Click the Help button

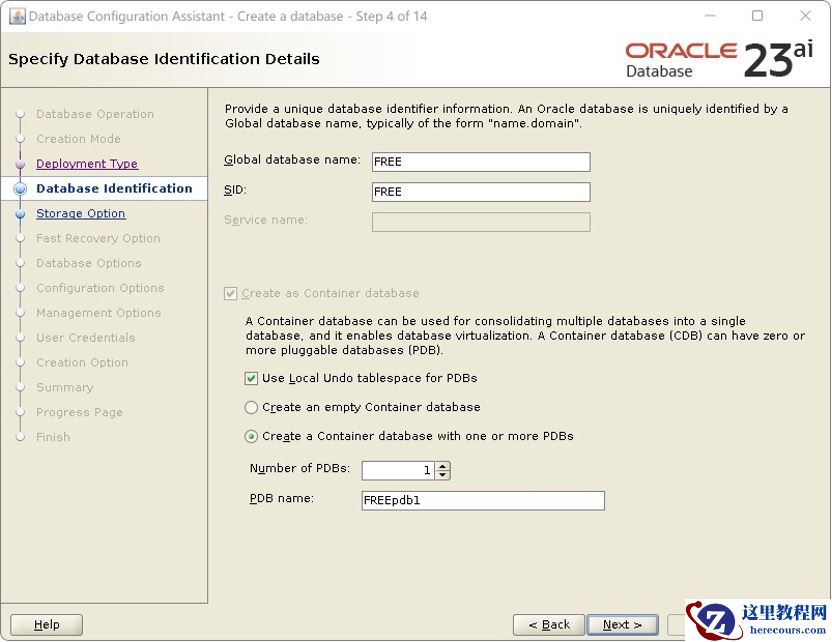pos(47,624)
